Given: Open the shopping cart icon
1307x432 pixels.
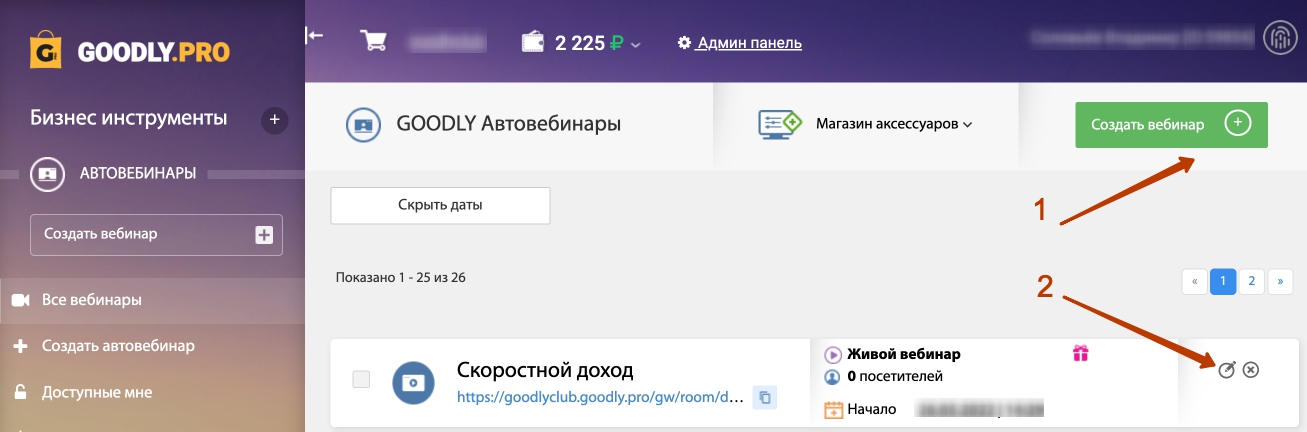Looking at the screenshot, I should click(x=375, y=41).
